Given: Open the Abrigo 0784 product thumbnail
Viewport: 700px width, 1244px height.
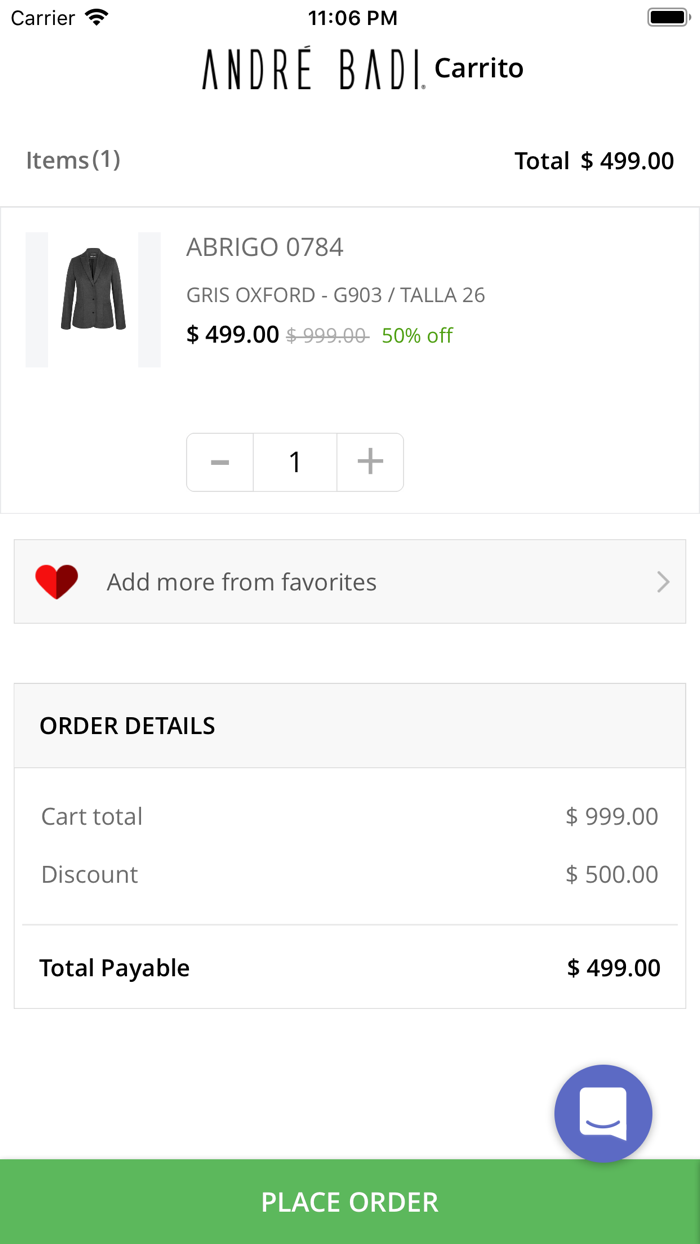Looking at the screenshot, I should pyautogui.click(x=93, y=299).
